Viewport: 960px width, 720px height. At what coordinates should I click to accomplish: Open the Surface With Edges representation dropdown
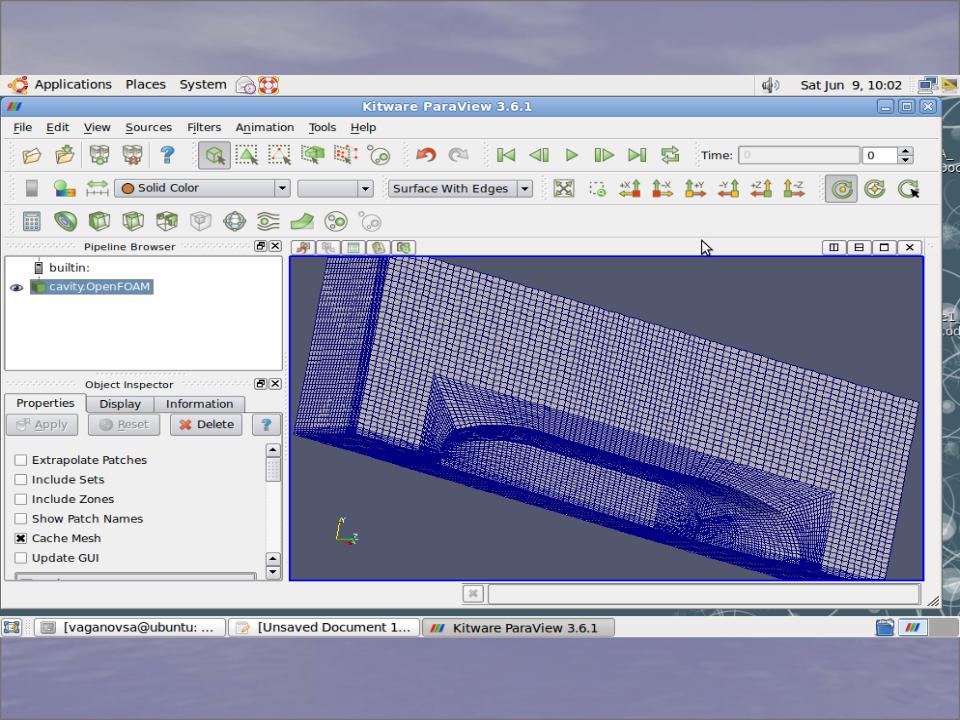click(460, 188)
